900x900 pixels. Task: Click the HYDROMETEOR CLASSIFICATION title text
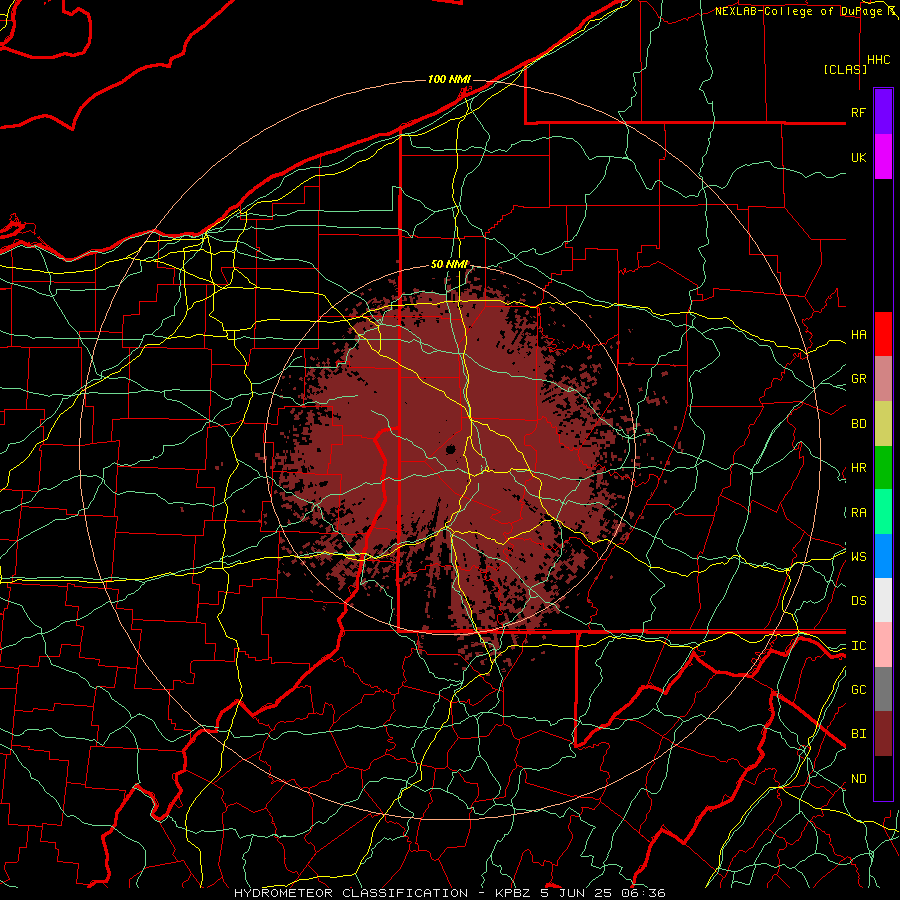(x=351, y=893)
